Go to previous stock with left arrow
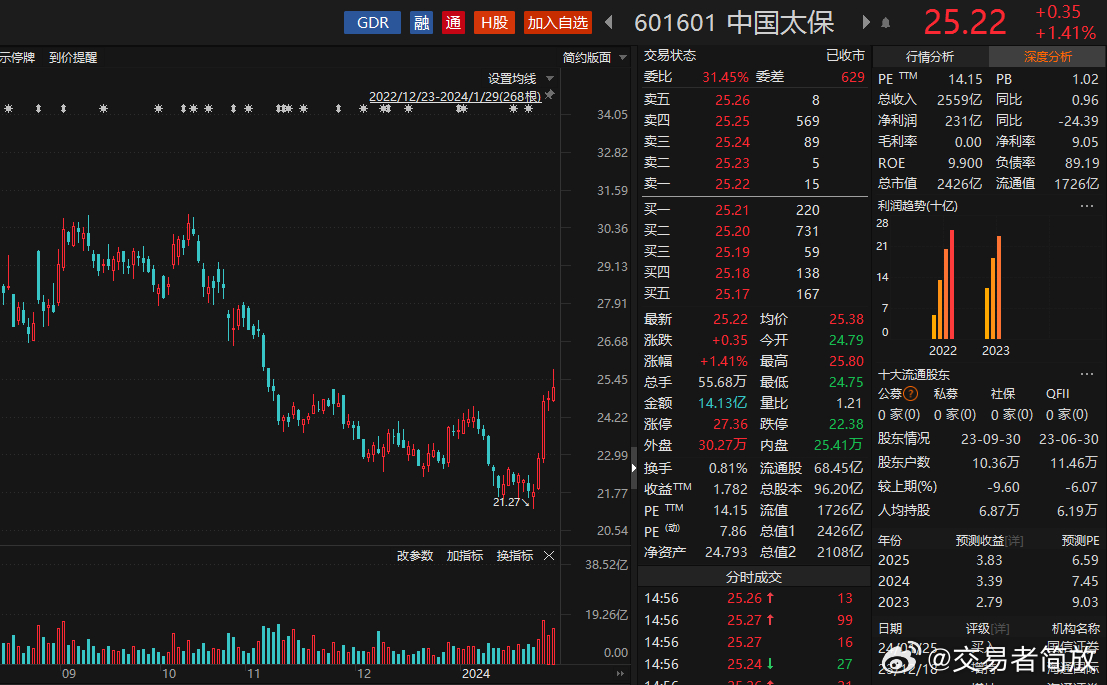1107x685 pixels. point(609,23)
